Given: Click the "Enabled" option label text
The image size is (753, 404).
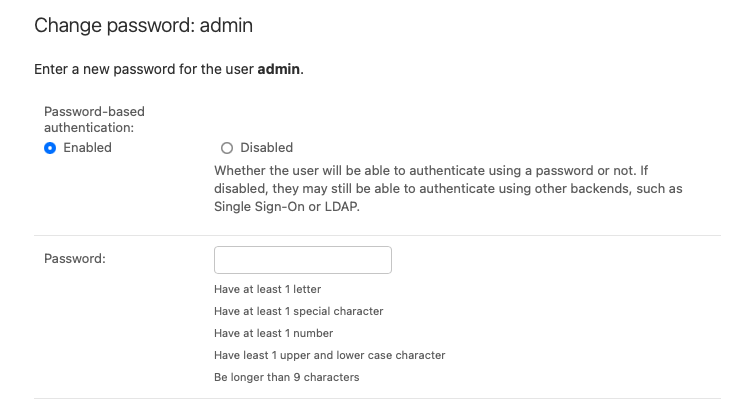Looking at the screenshot, I should pos(87,148).
